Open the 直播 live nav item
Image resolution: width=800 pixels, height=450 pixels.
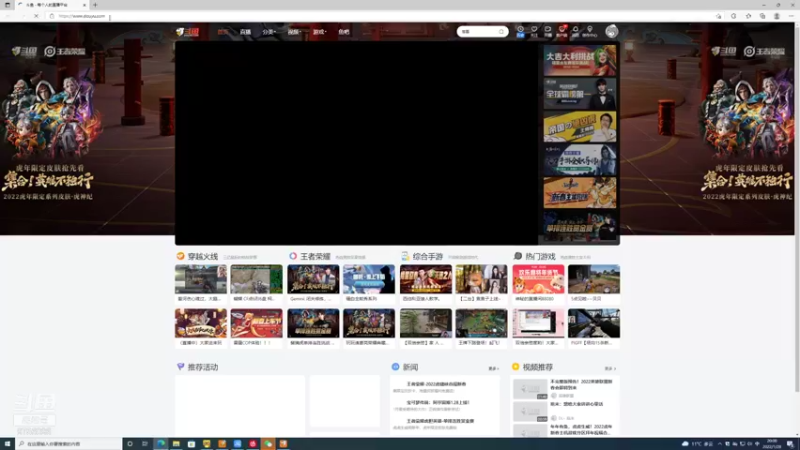(245, 32)
